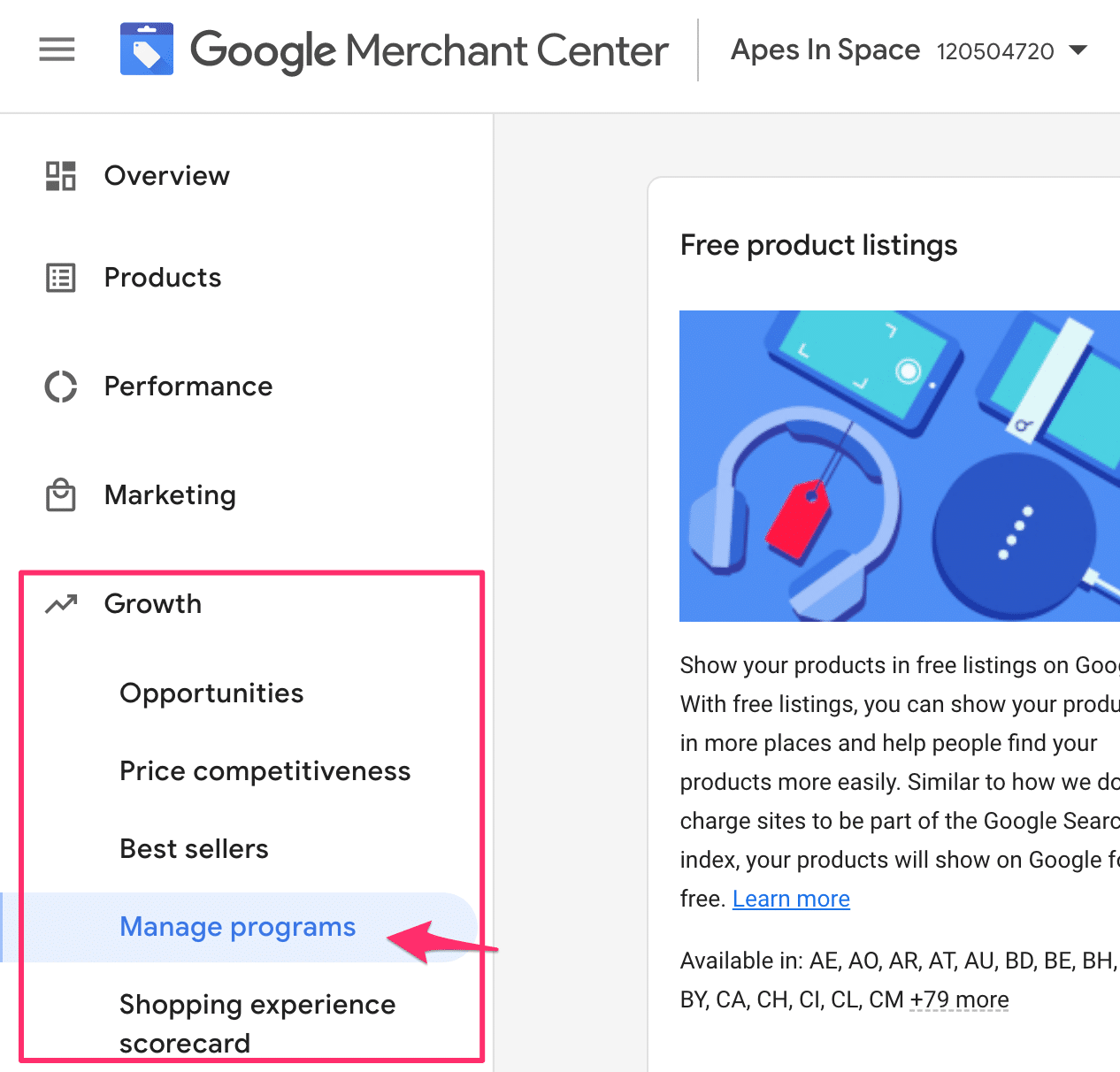This screenshot has height=1072, width=1120.
Task: Open Shopping experience scorecard
Action: [x=257, y=1024]
